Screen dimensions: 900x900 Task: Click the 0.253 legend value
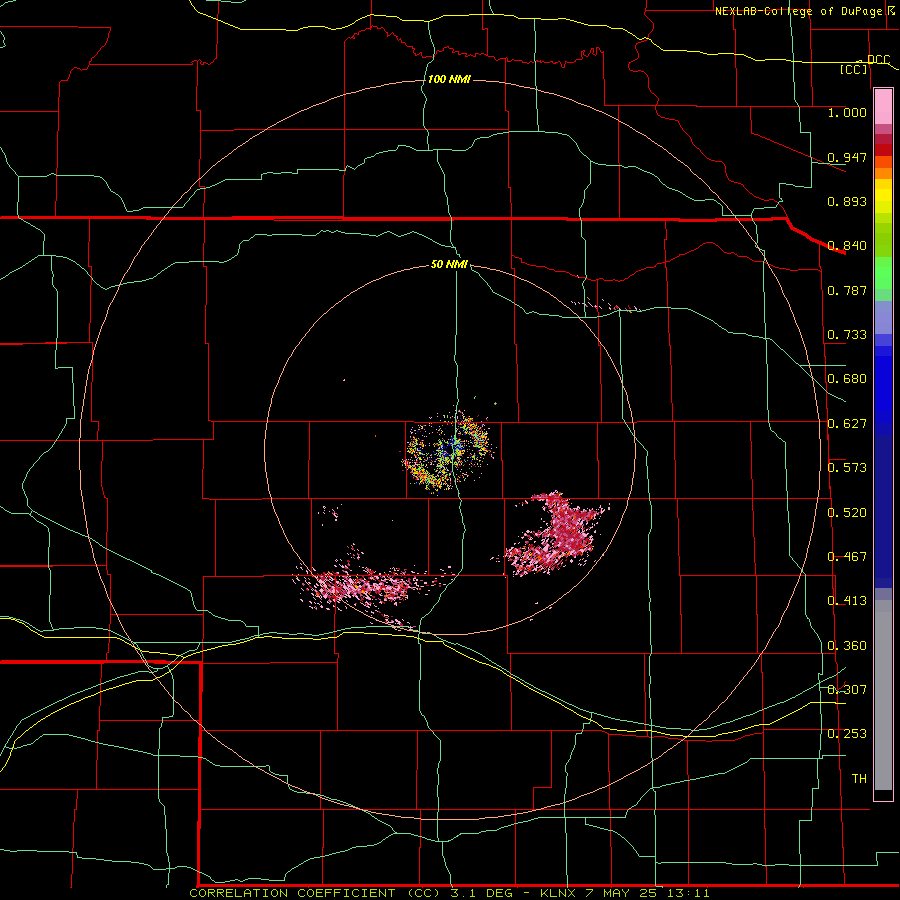(x=847, y=734)
